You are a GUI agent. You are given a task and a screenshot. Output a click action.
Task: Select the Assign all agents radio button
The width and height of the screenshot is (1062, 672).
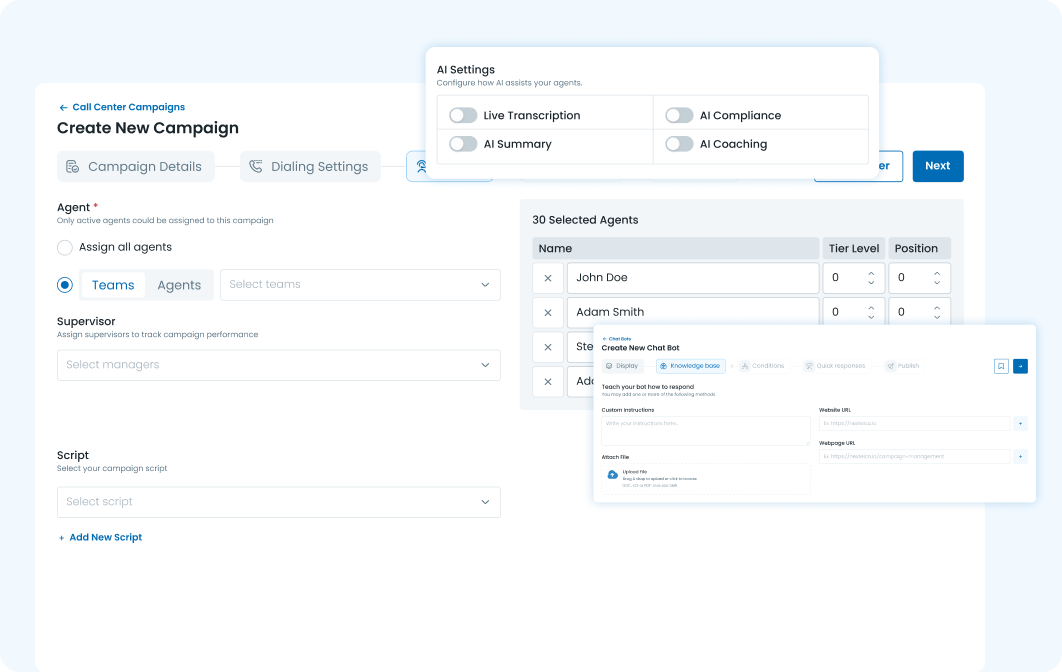click(65, 247)
